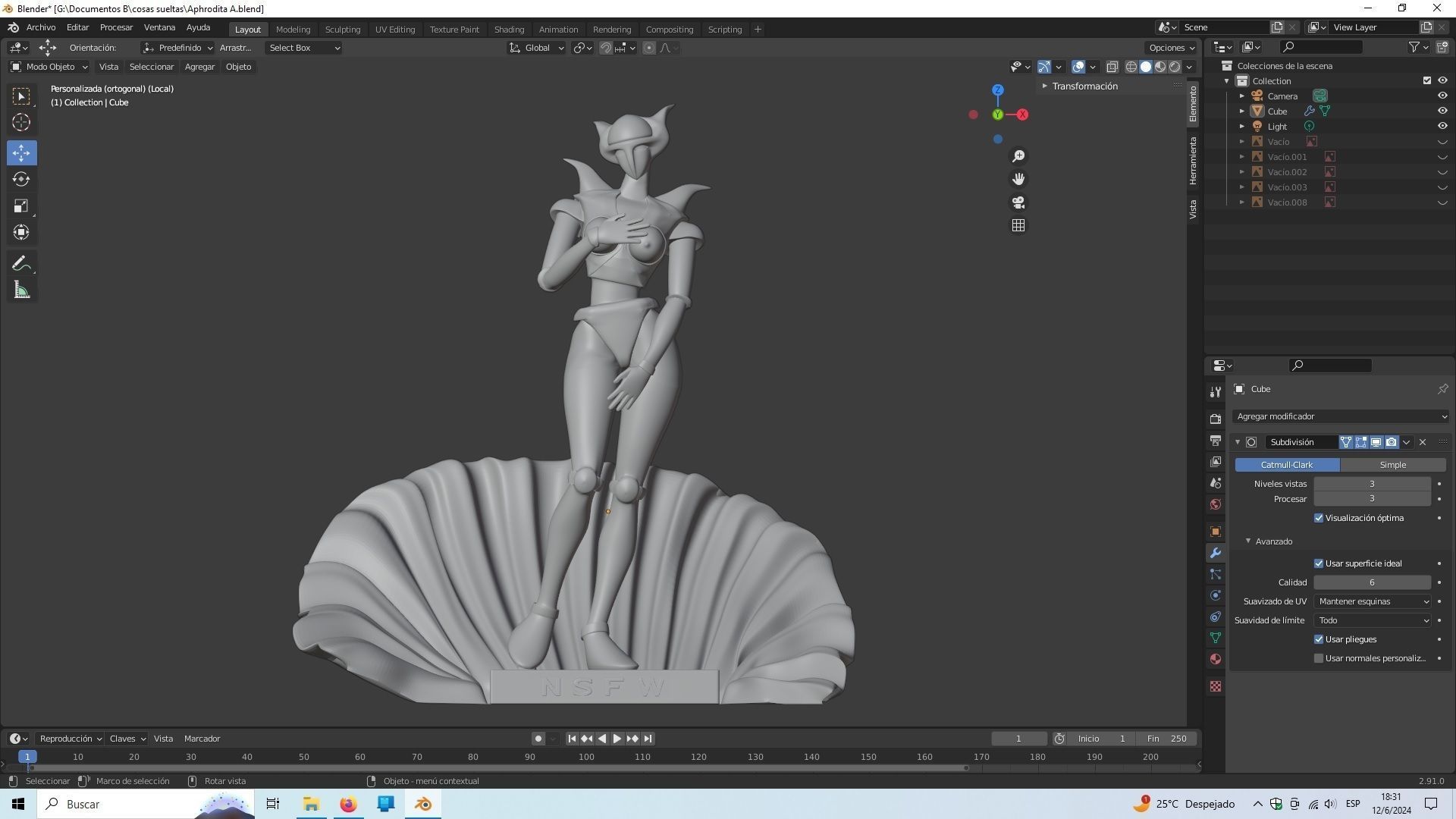1456x819 pixels.
Task: Open the Modifier properties wrench tab
Action: click(1216, 554)
